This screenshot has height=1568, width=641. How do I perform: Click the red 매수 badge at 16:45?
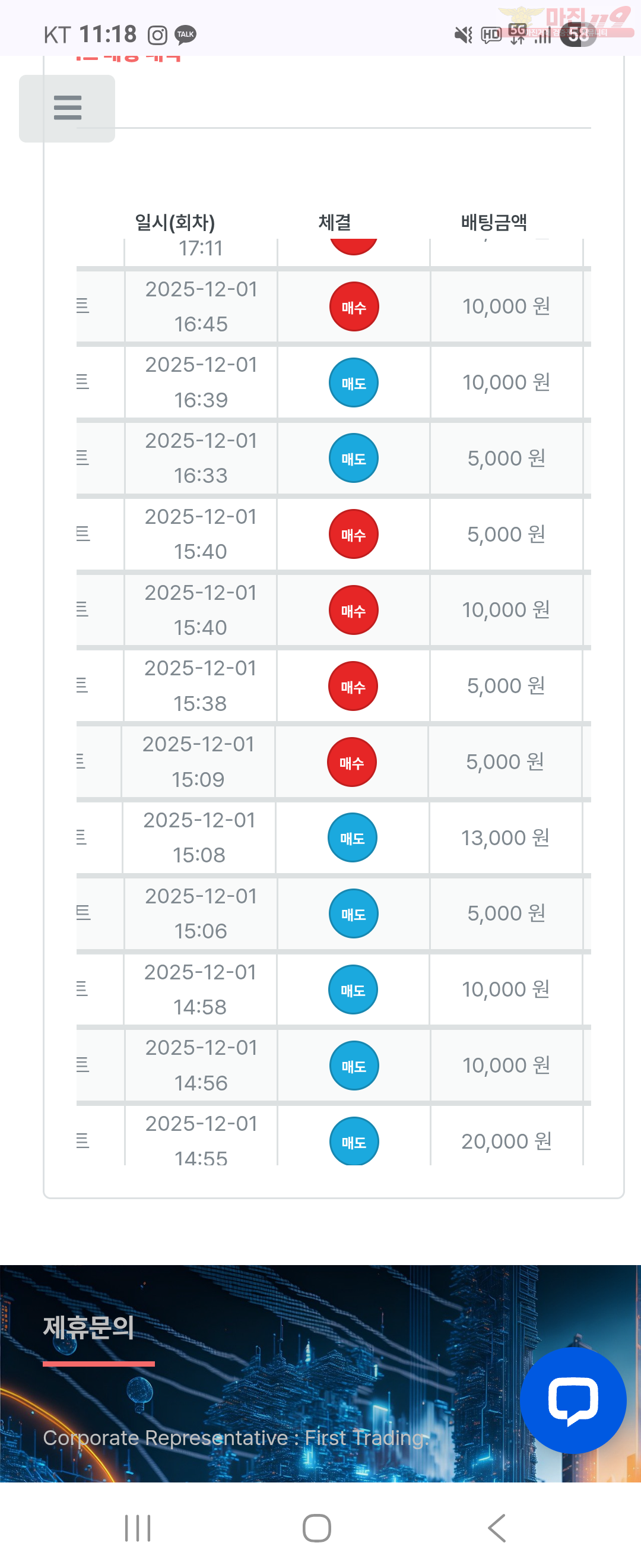pos(353,307)
